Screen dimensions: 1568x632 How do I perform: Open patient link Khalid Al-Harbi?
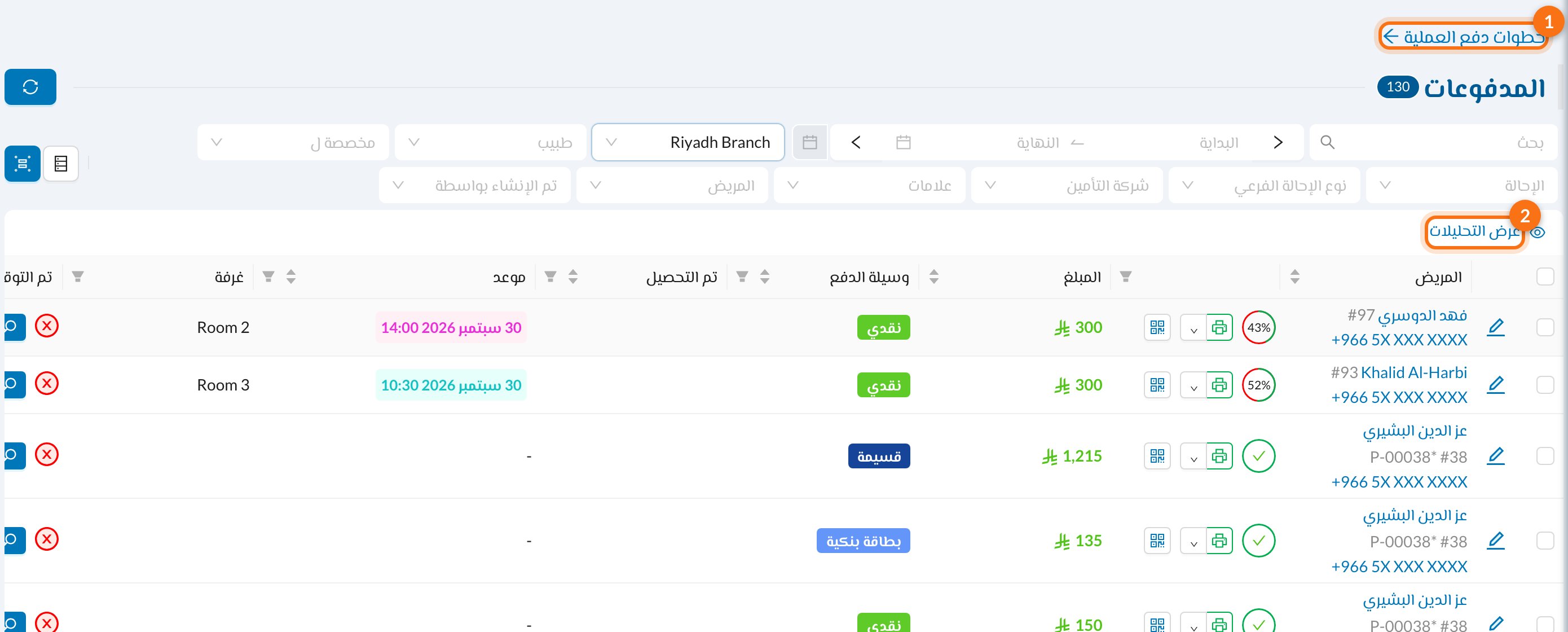click(1413, 372)
